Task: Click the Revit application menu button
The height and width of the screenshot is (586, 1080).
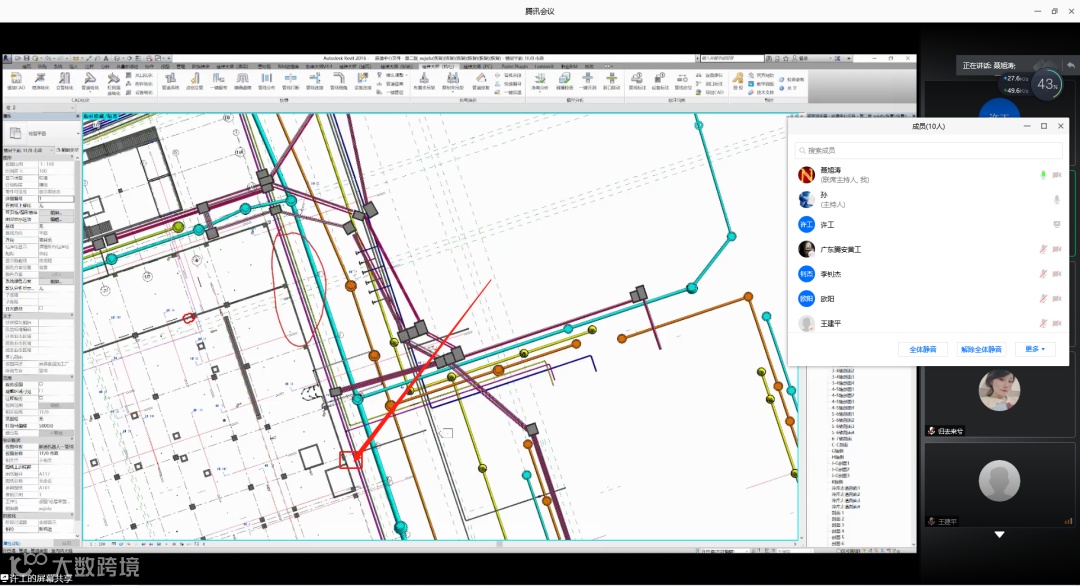Action: click(x=7, y=59)
